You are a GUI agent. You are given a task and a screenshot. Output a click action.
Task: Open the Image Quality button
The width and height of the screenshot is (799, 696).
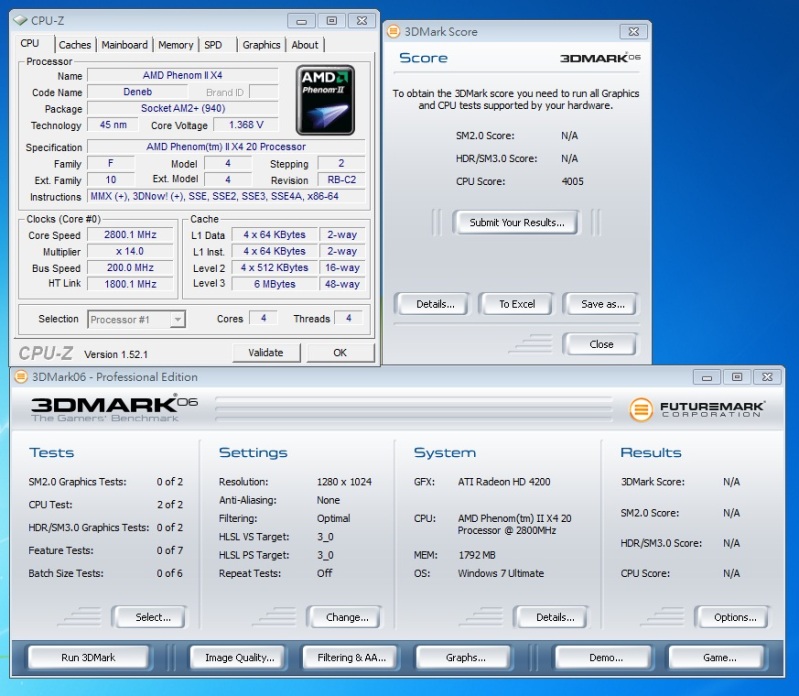click(239, 657)
